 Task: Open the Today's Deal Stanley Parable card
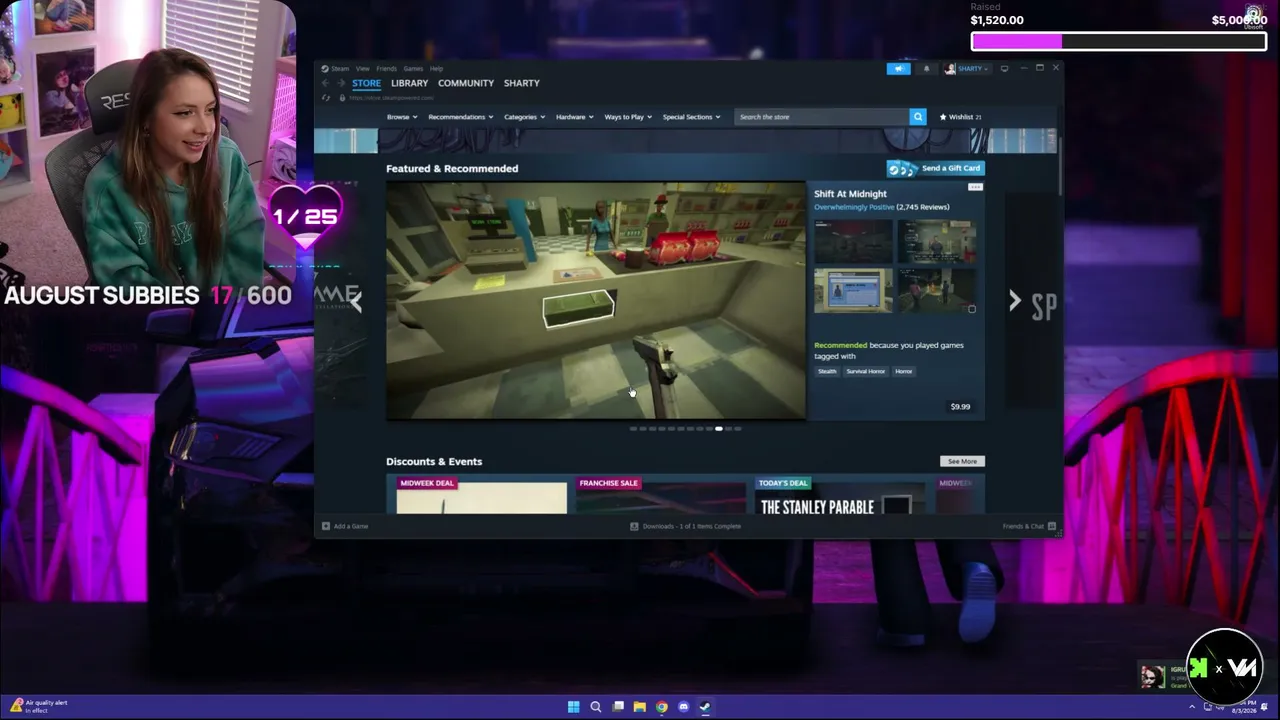pyautogui.click(x=839, y=495)
